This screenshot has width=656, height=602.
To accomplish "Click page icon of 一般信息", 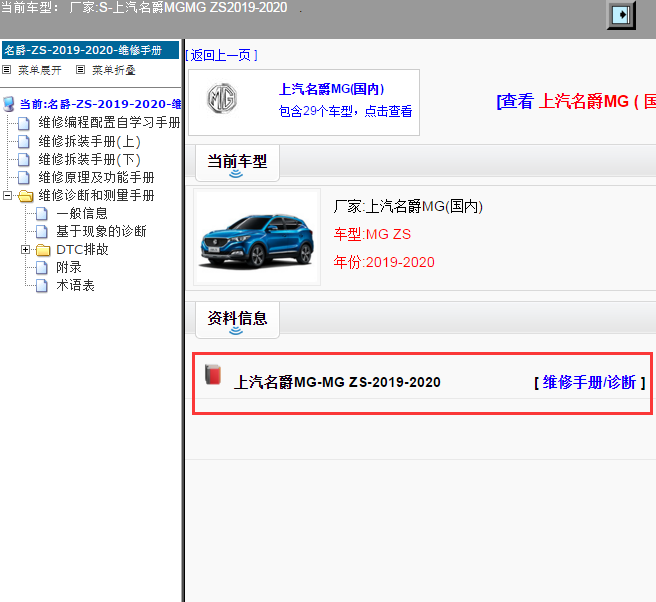I will pyautogui.click(x=42, y=214).
